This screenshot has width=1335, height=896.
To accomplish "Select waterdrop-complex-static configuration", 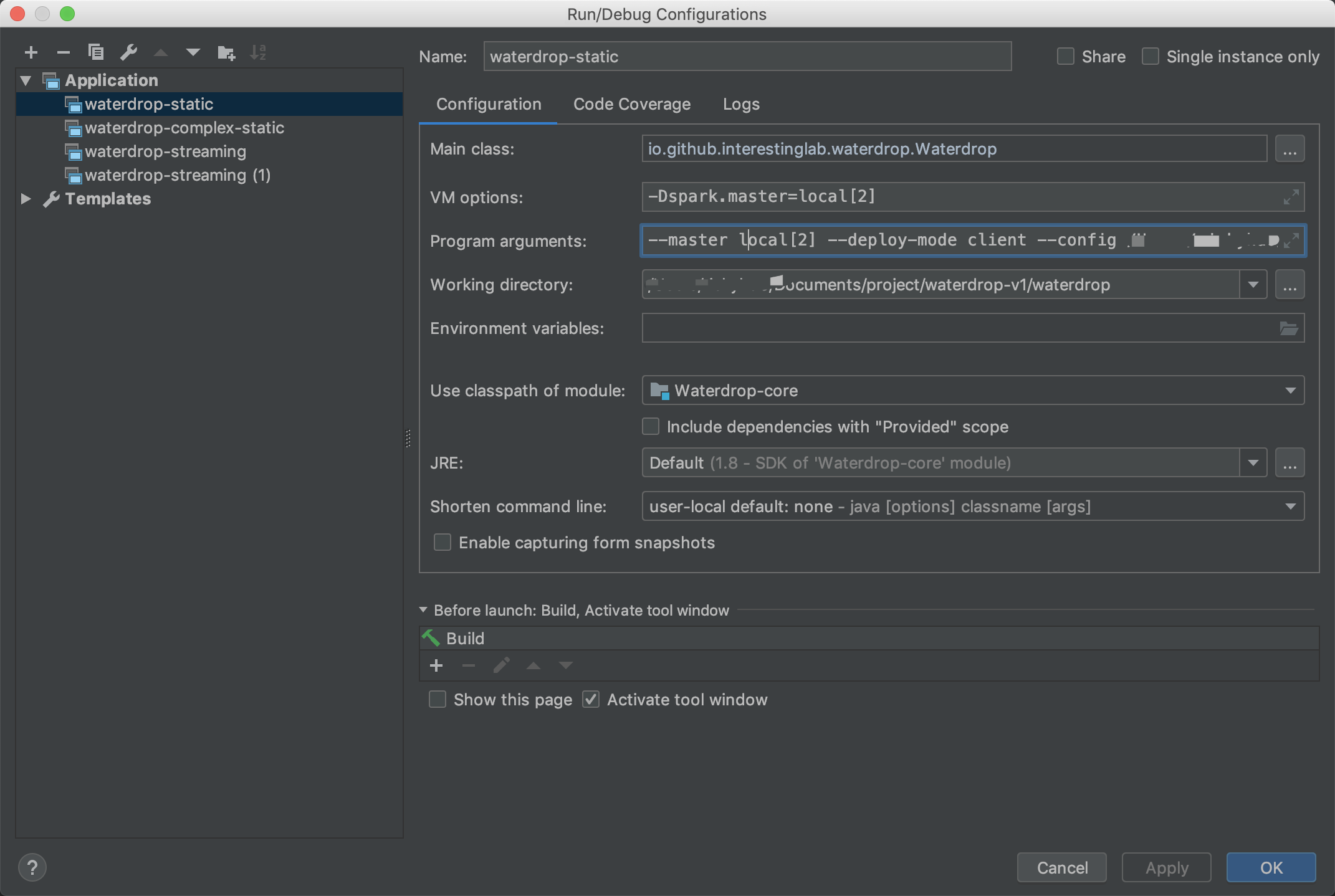I will [184, 128].
